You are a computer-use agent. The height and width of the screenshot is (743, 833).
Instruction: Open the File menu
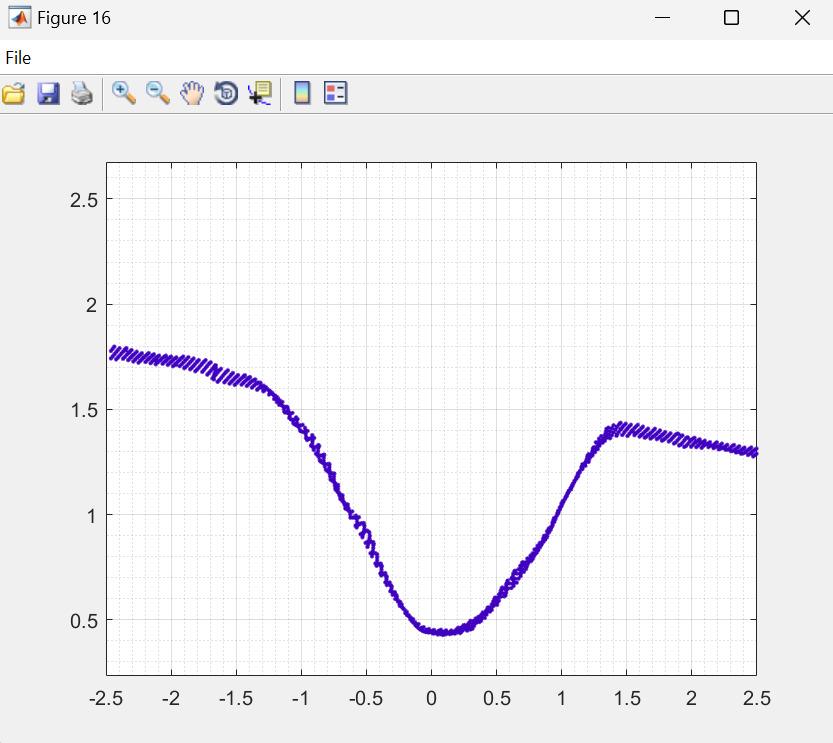pos(18,58)
